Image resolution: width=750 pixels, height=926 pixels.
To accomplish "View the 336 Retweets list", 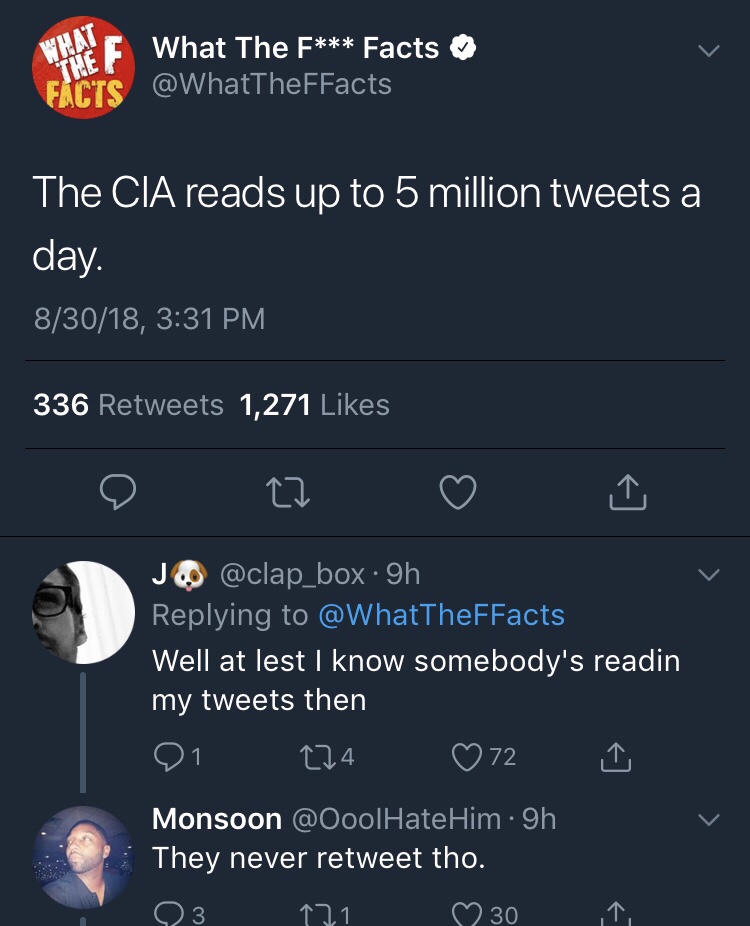I will [x=128, y=405].
